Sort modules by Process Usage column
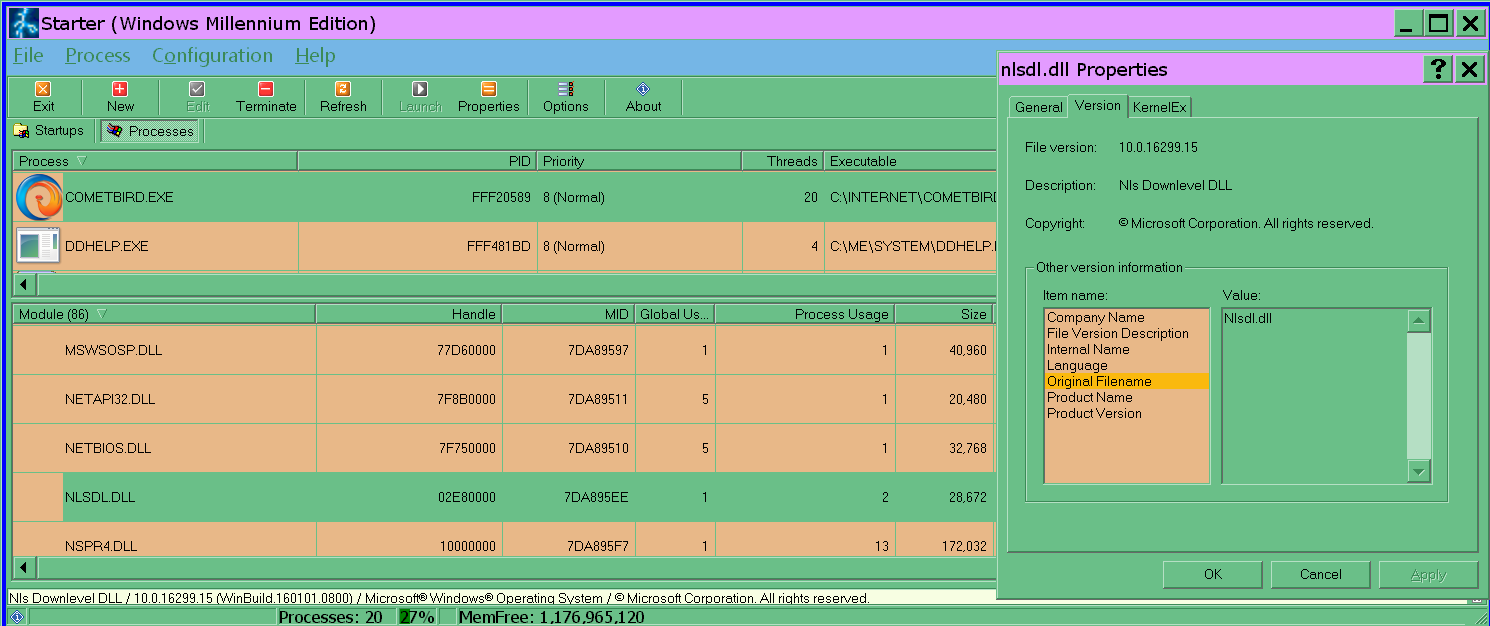The image size is (1490, 626). [x=805, y=314]
